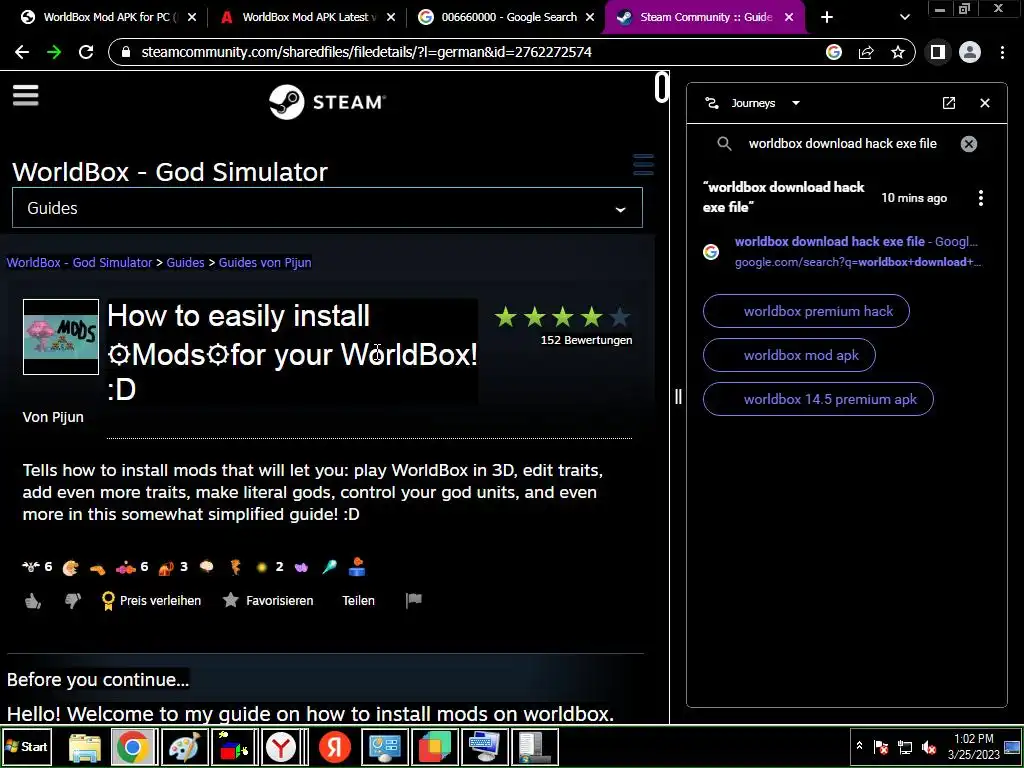Screen dimensions: 1024x768
Task: Click the worldbox mod apk chip
Action: pyautogui.click(x=789, y=355)
